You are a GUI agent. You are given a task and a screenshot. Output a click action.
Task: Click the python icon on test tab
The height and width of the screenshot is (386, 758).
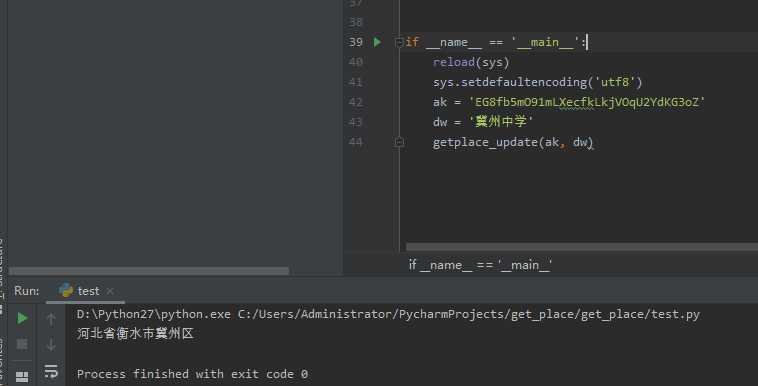[66, 290]
